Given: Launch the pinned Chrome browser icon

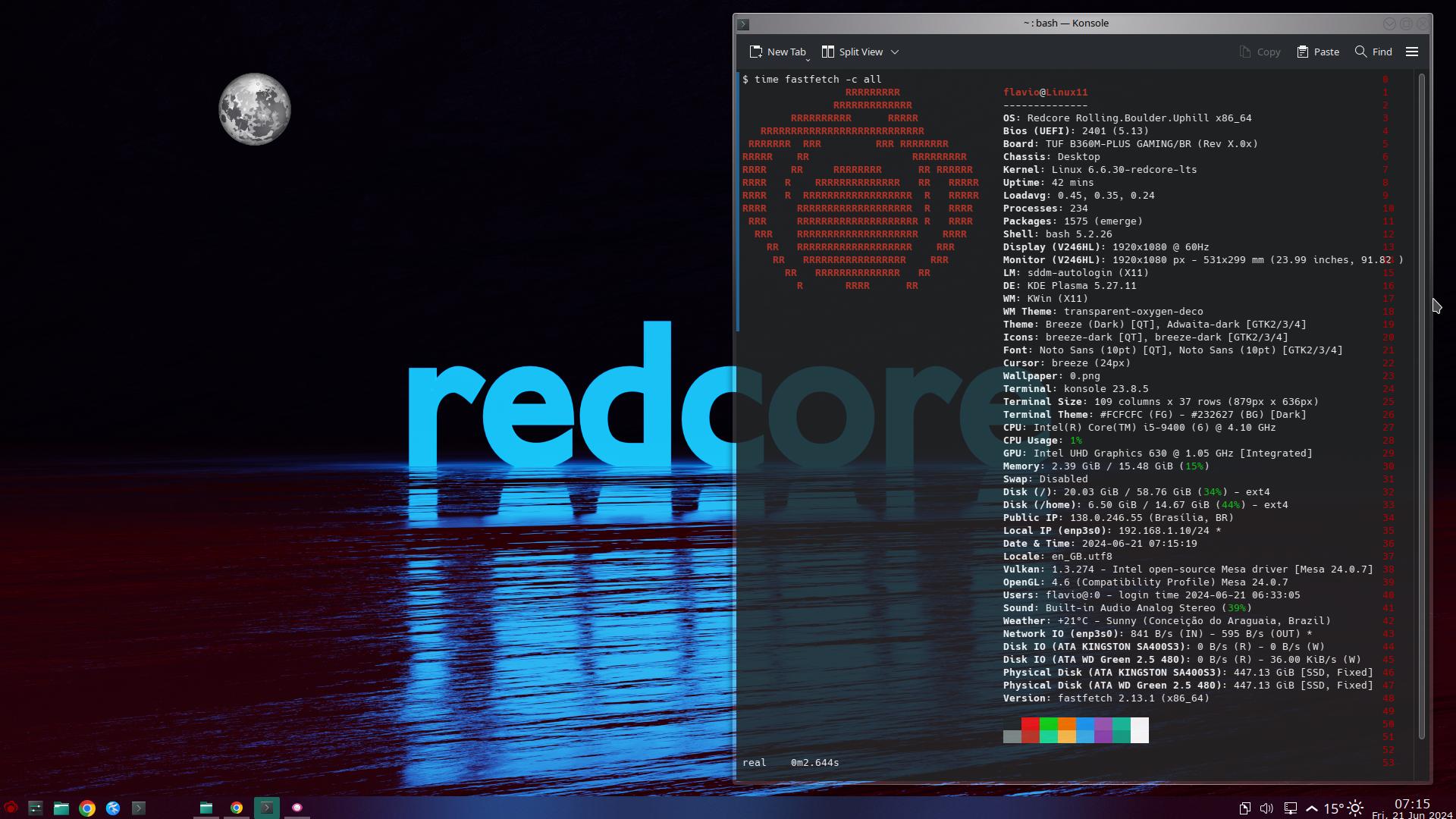Looking at the screenshot, I should [x=87, y=808].
